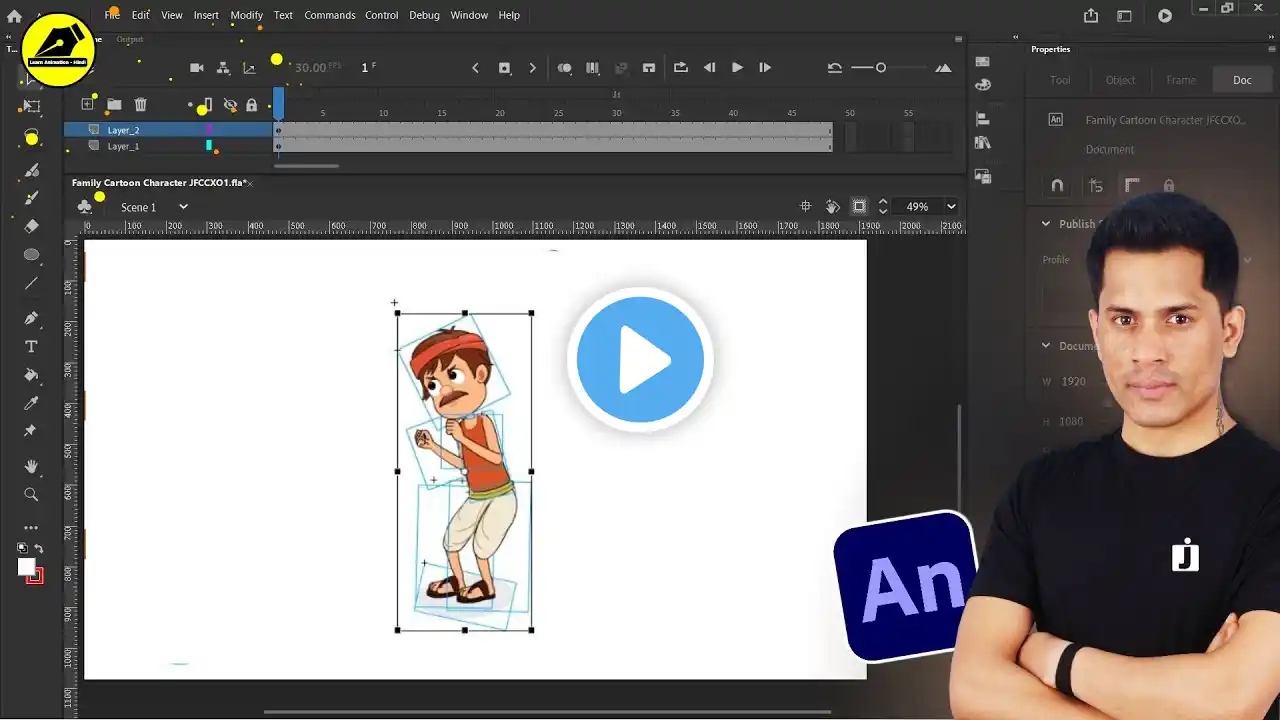
Task: Select the Eyedropper tool
Action: [31, 403]
